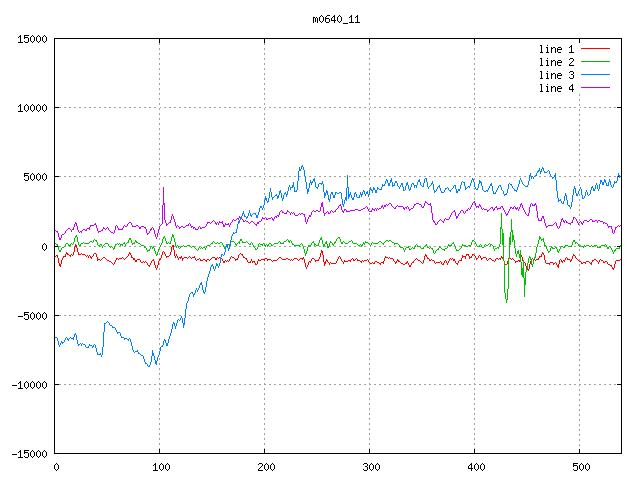
Task: Select the 'line 3' legend label
Action: (x=556, y=75)
